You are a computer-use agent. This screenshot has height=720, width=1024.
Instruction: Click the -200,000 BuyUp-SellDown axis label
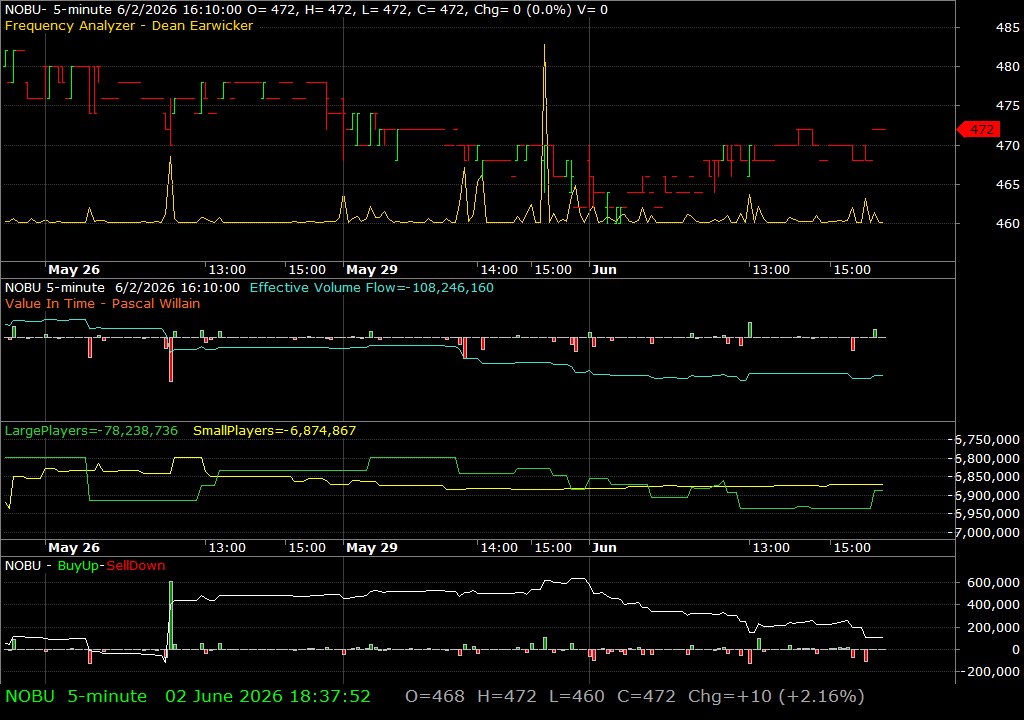(x=990, y=672)
